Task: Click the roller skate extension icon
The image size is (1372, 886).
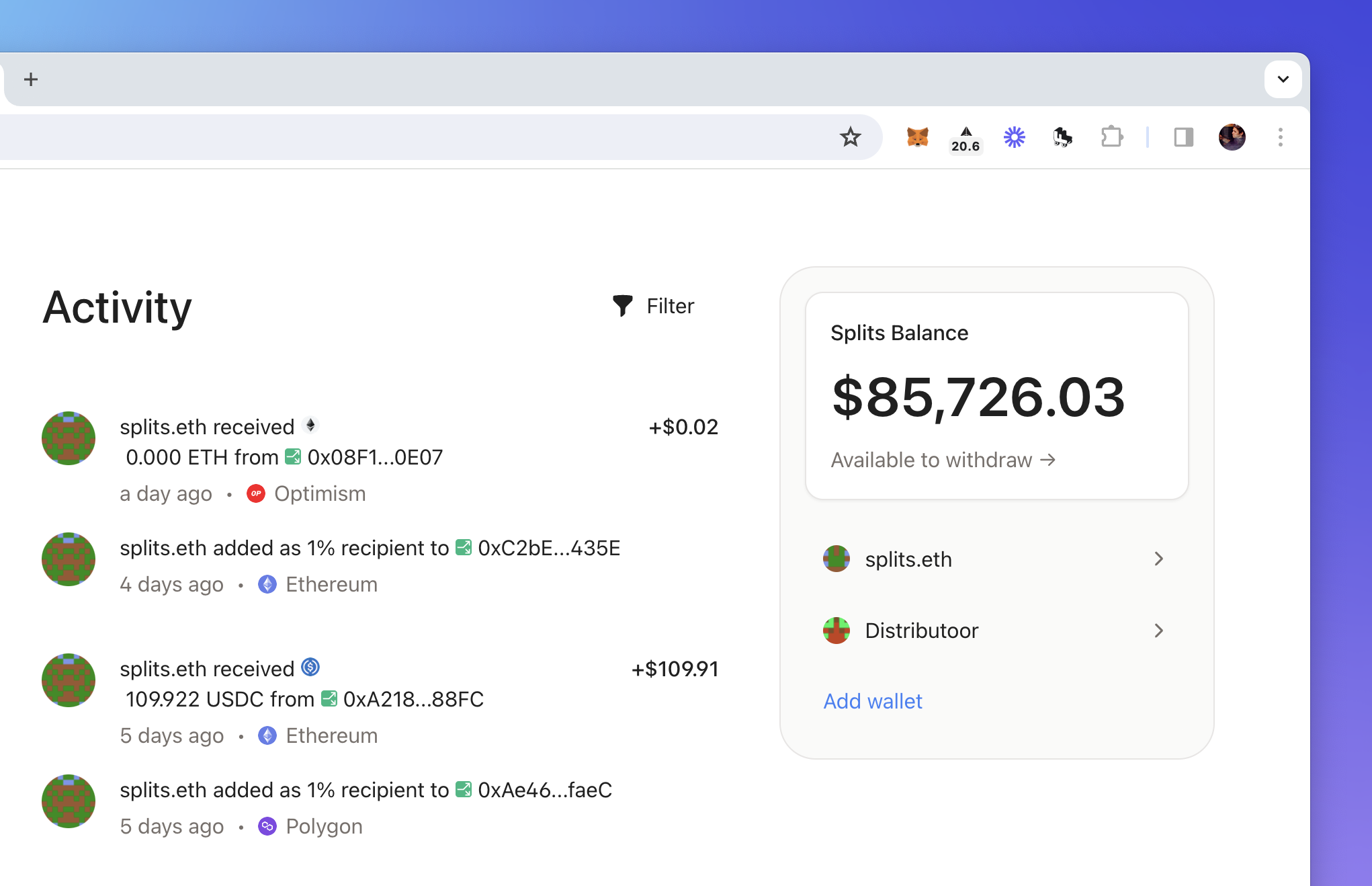Action: click(1062, 137)
